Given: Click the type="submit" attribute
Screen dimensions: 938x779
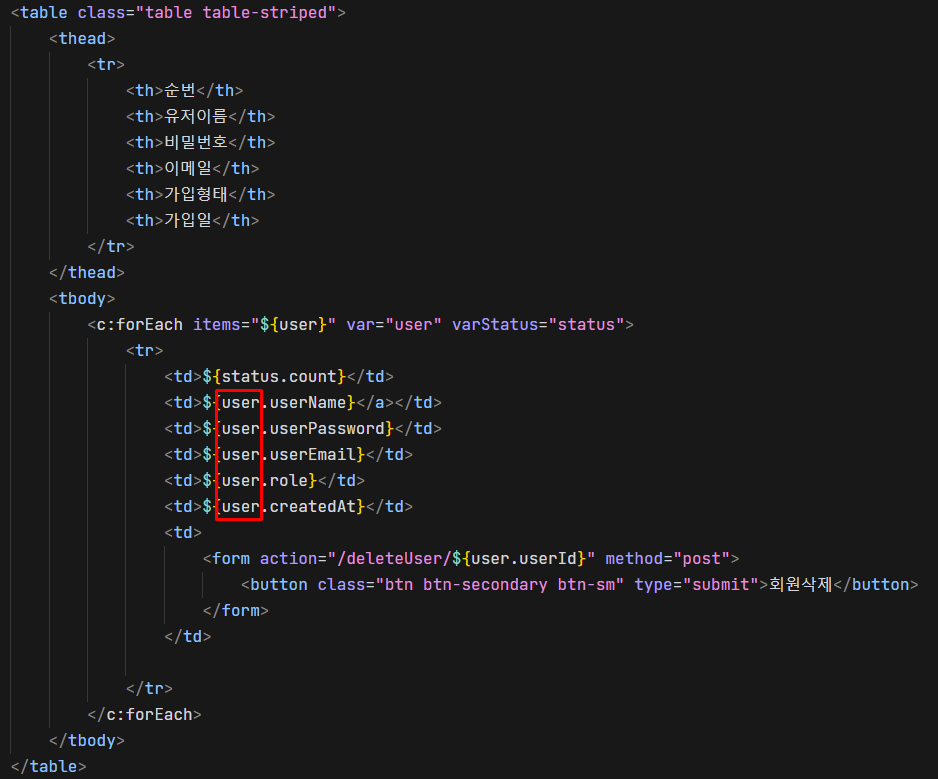Looking at the screenshot, I should point(696,585).
